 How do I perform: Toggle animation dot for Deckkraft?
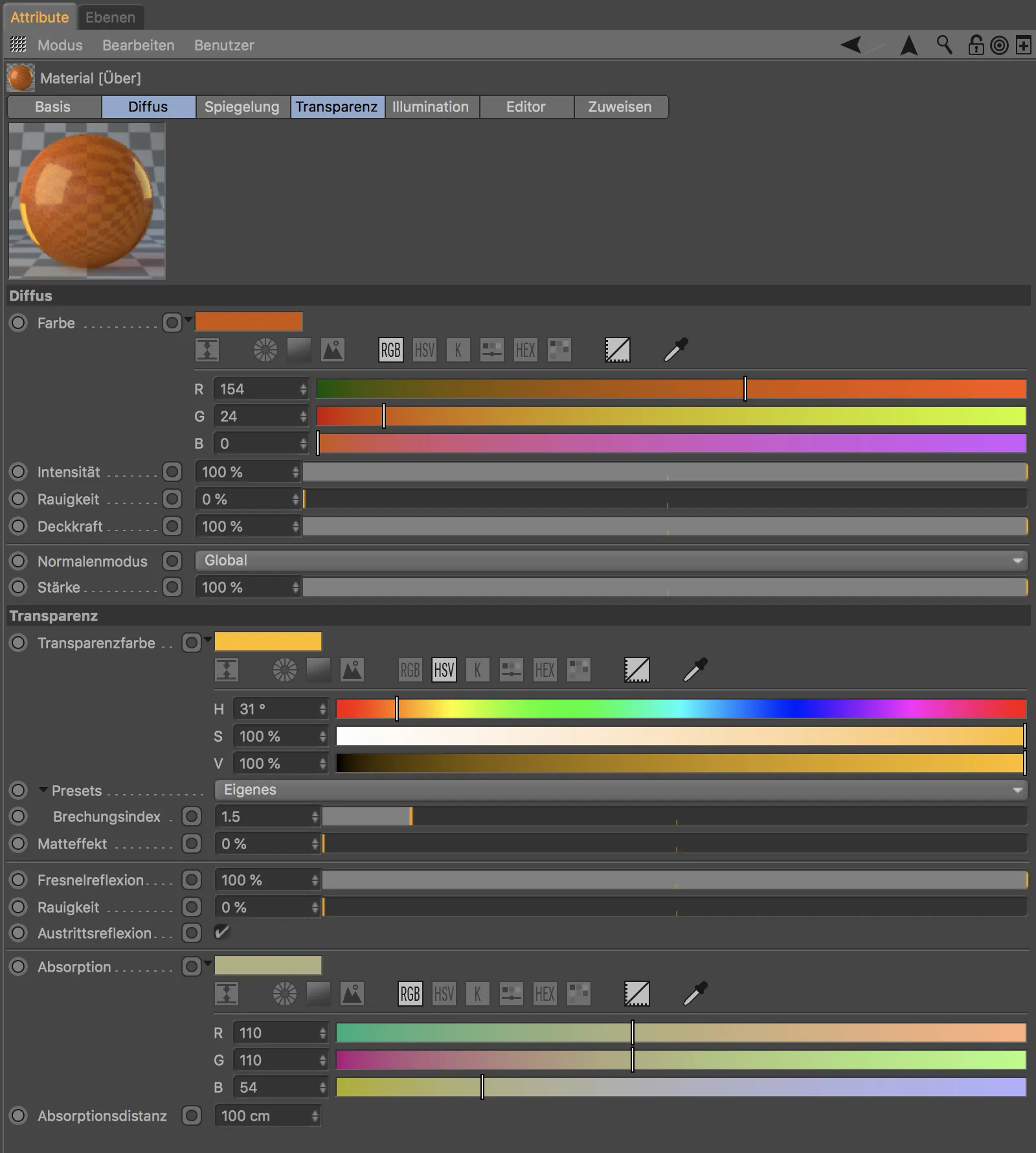click(18, 526)
